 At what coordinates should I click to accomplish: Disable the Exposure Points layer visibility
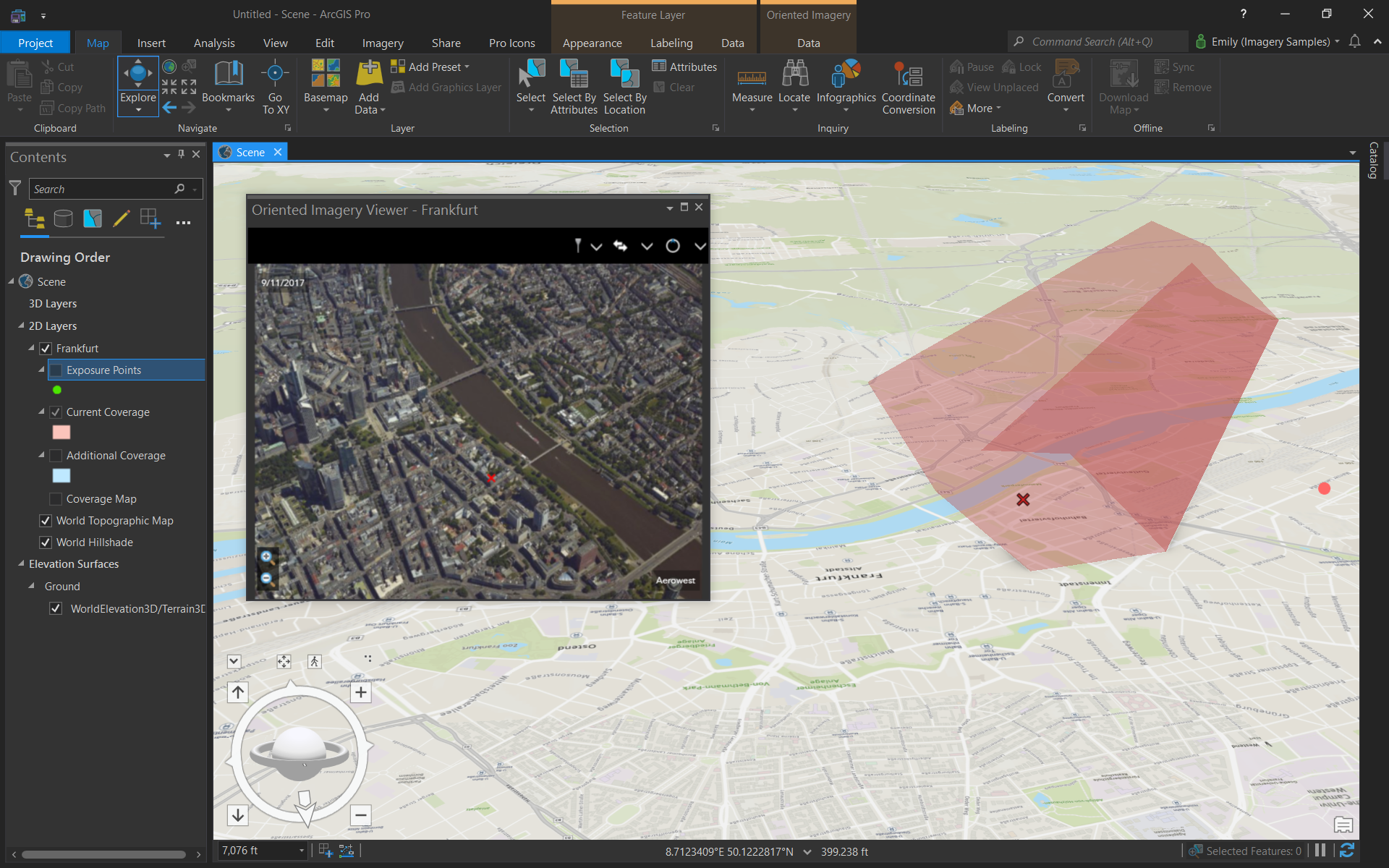click(56, 370)
